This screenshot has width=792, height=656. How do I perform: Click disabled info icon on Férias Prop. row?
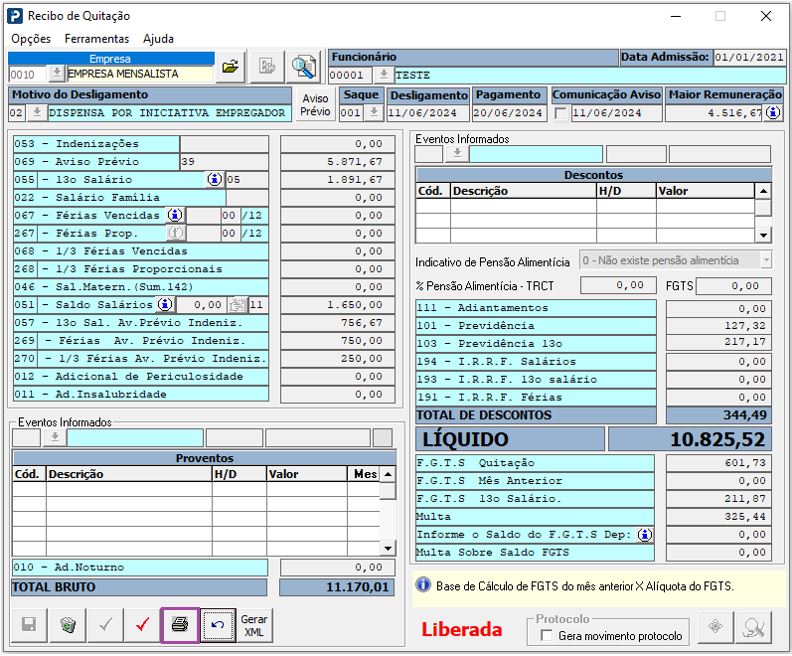pos(175,233)
